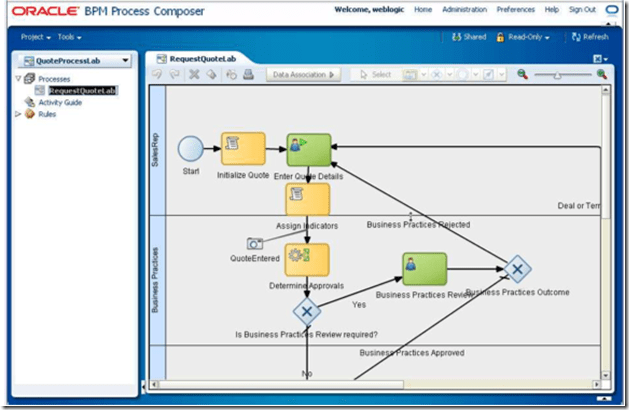
Task: Select Activity Guide in project tree
Action: point(60,102)
